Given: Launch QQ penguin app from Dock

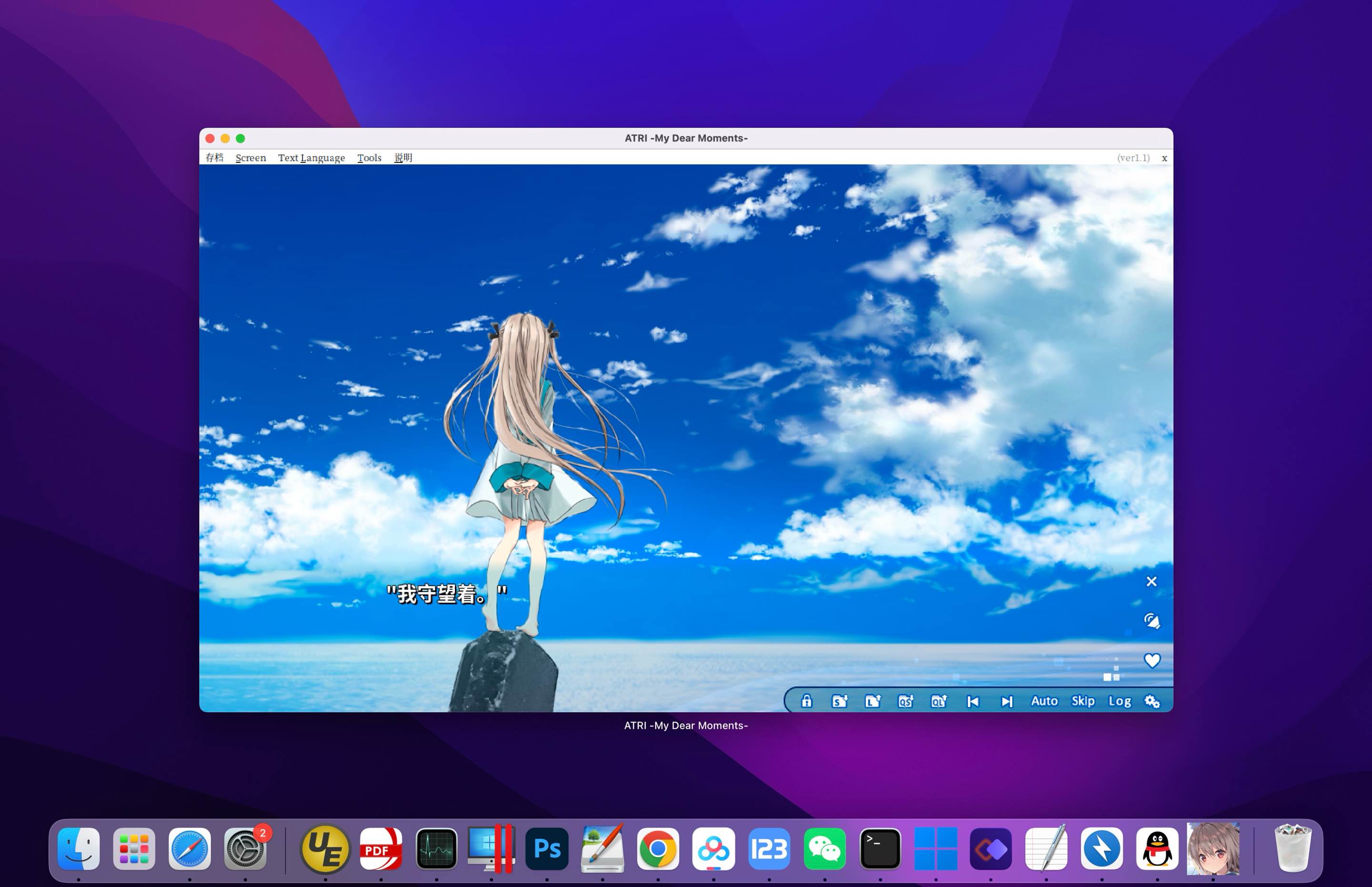Looking at the screenshot, I should tap(1157, 848).
